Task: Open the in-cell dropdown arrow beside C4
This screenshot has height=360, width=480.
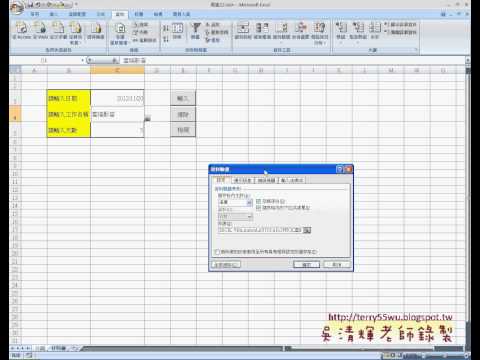Action: pyautogui.click(x=147, y=118)
